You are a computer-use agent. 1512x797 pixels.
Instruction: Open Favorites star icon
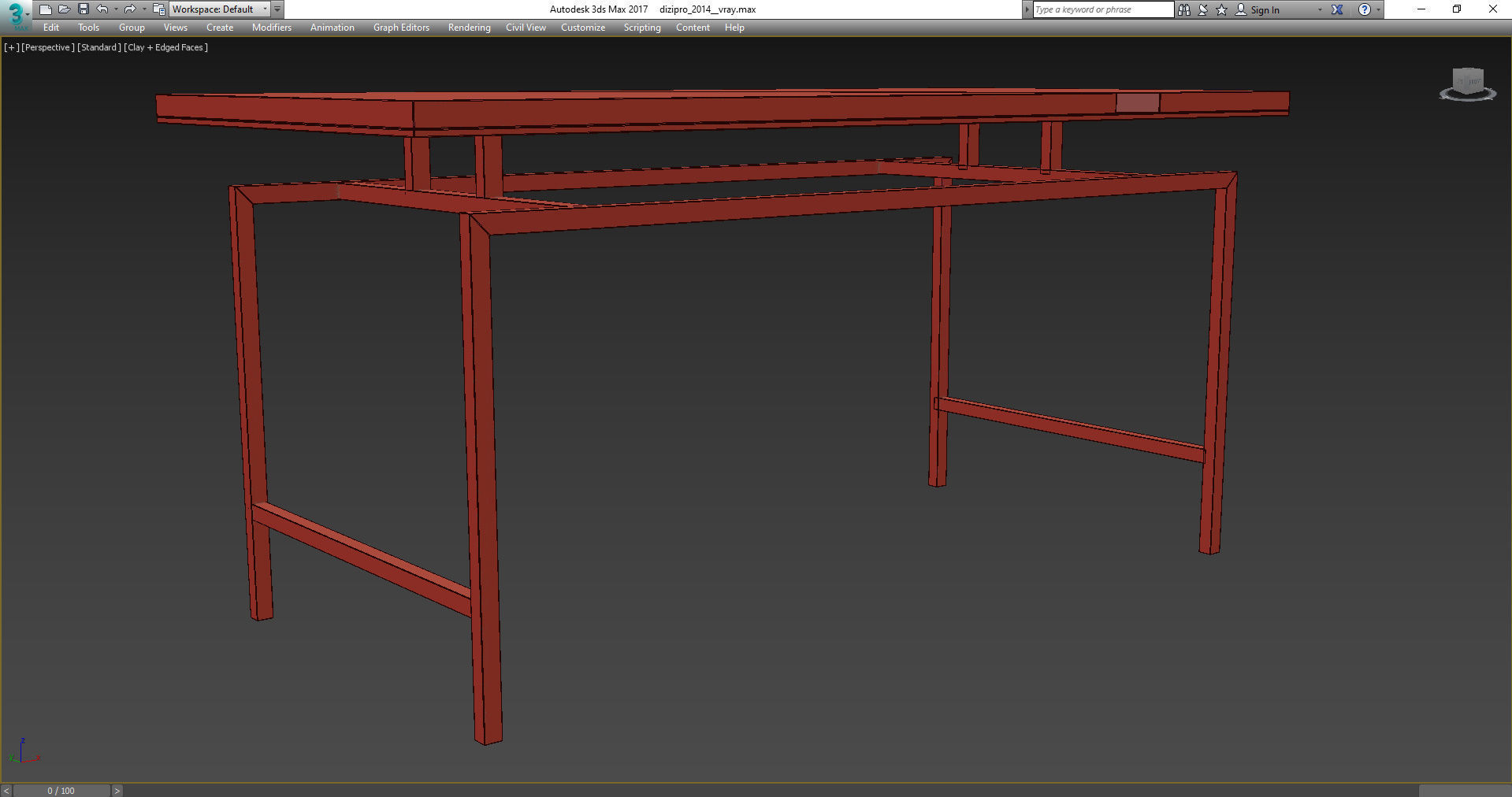point(1222,9)
